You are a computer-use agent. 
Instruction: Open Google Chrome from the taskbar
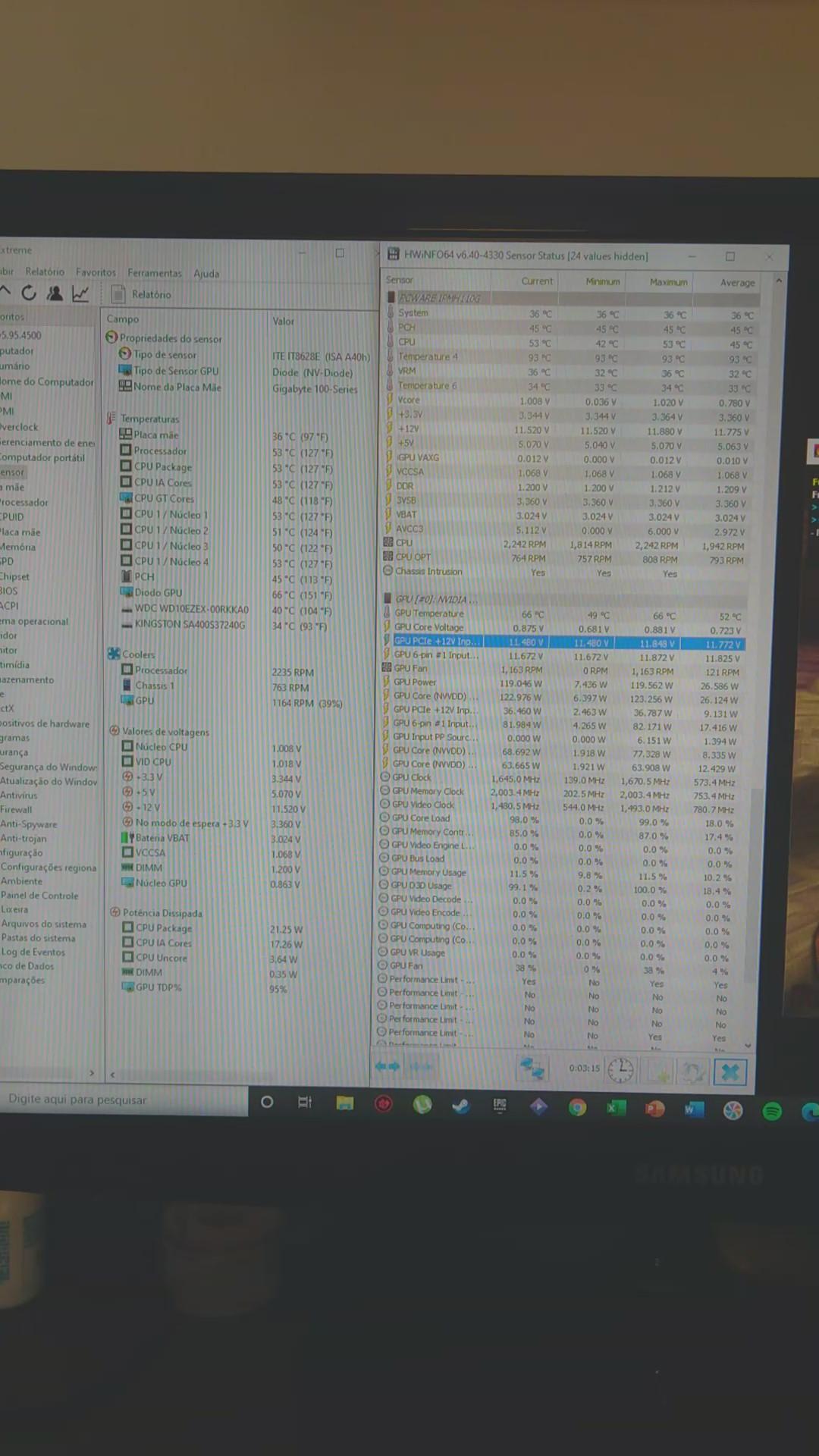[578, 1108]
